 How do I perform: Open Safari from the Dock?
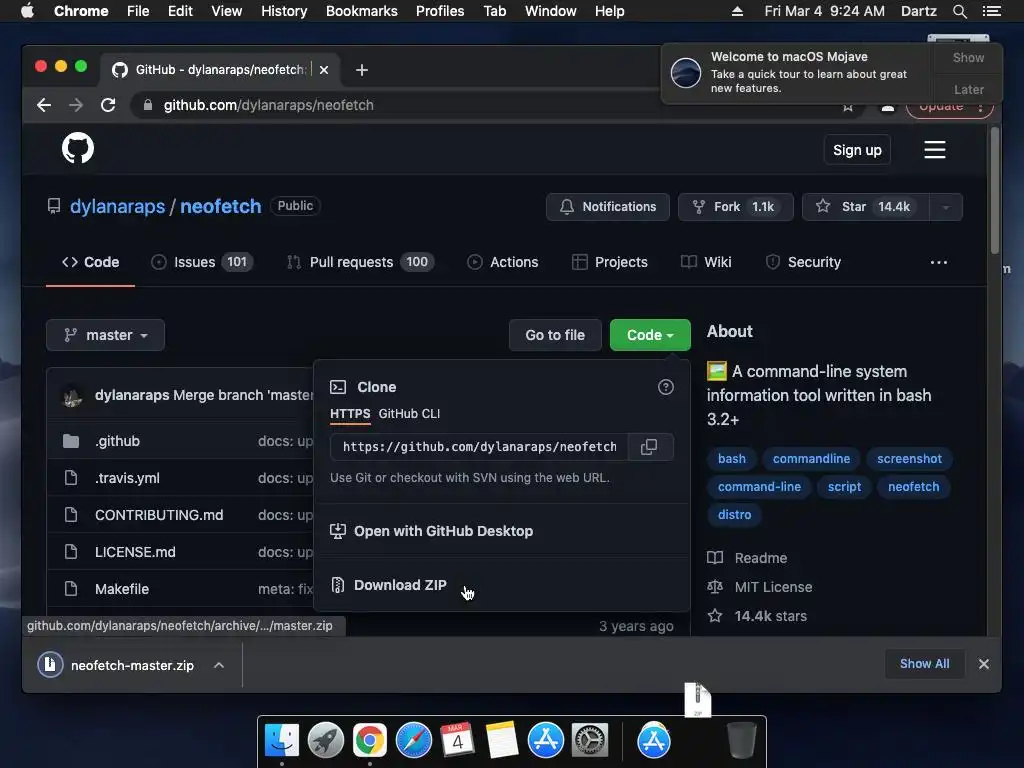(x=413, y=741)
